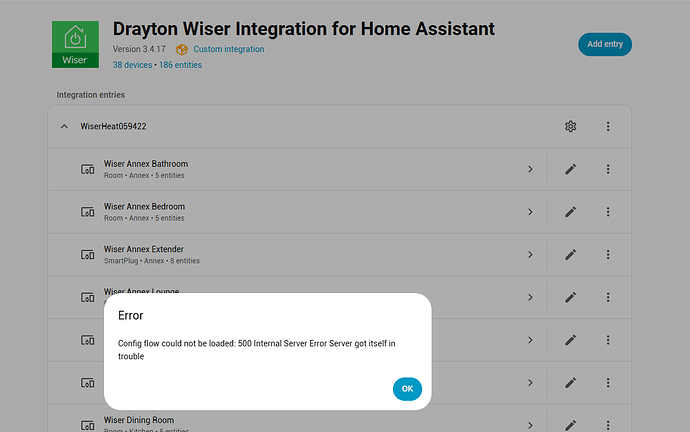This screenshot has width=690, height=432.
Task: Open the Custom integration link
Action: pos(228,49)
